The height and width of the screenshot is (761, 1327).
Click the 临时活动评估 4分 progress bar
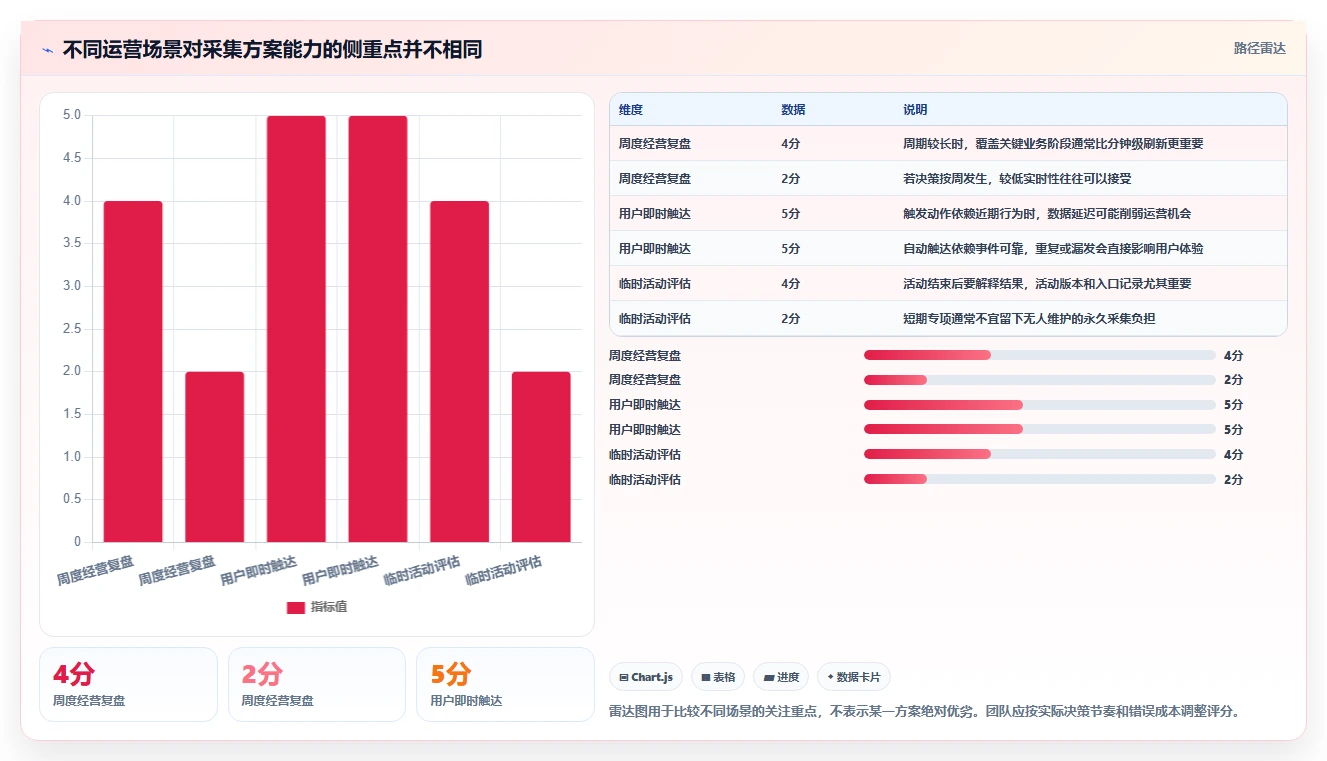tap(1039, 454)
